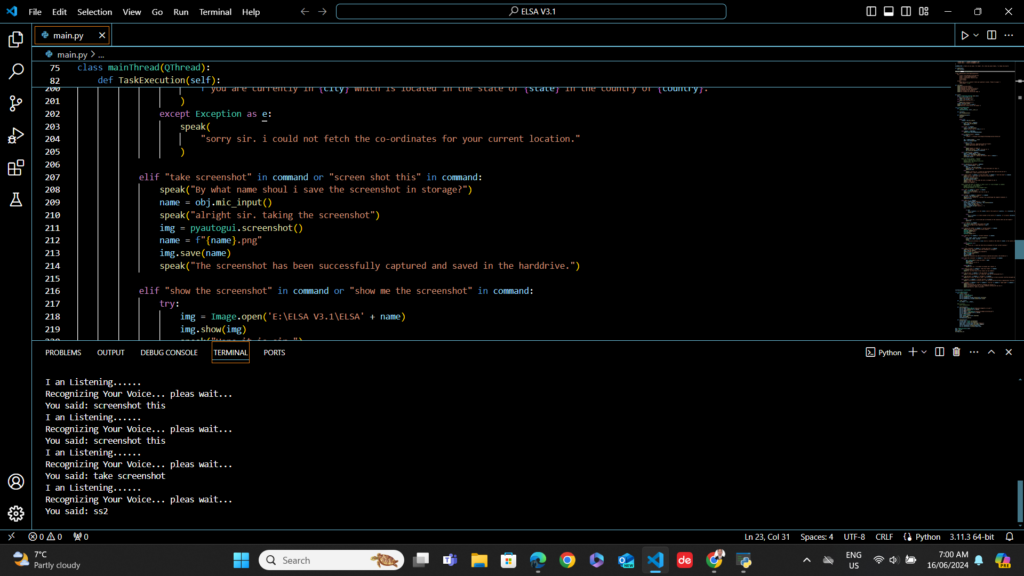Open notifications bell in status bar
The image size is (1024, 576).
tap(1010, 537)
